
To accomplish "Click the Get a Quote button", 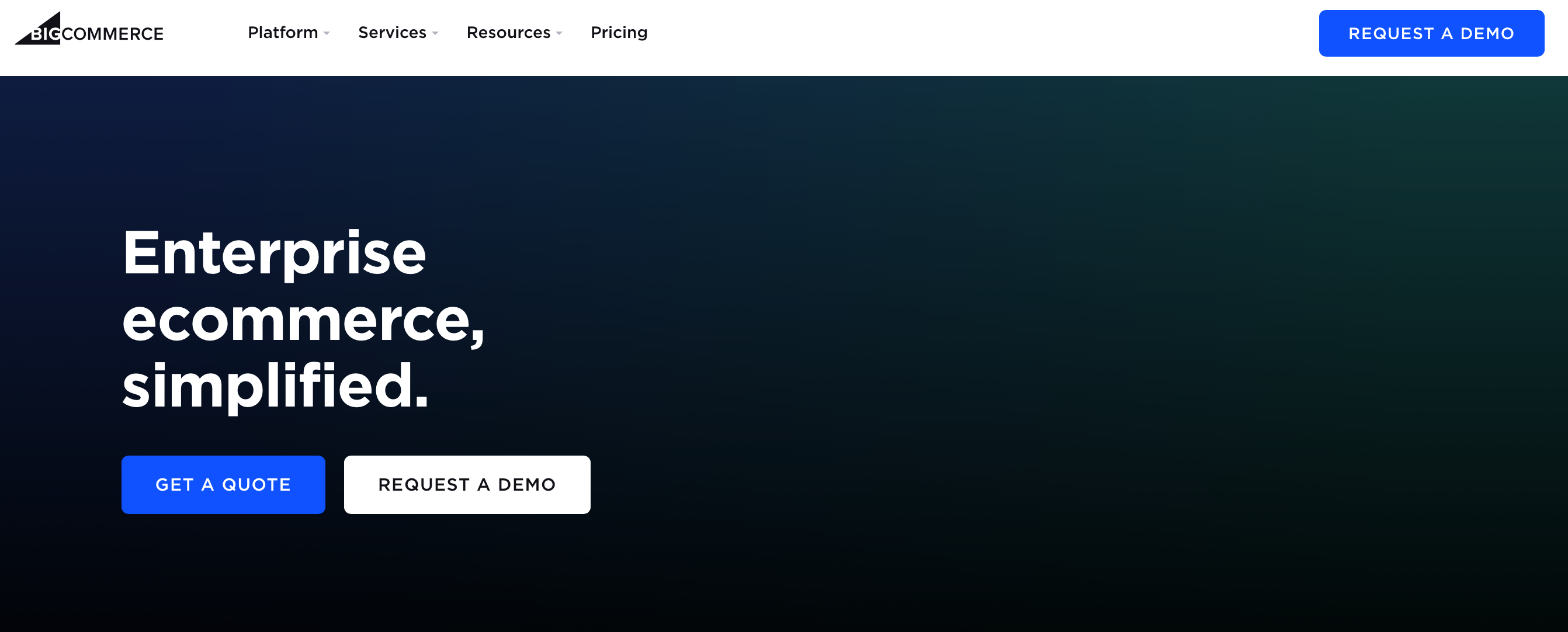I will [x=223, y=485].
